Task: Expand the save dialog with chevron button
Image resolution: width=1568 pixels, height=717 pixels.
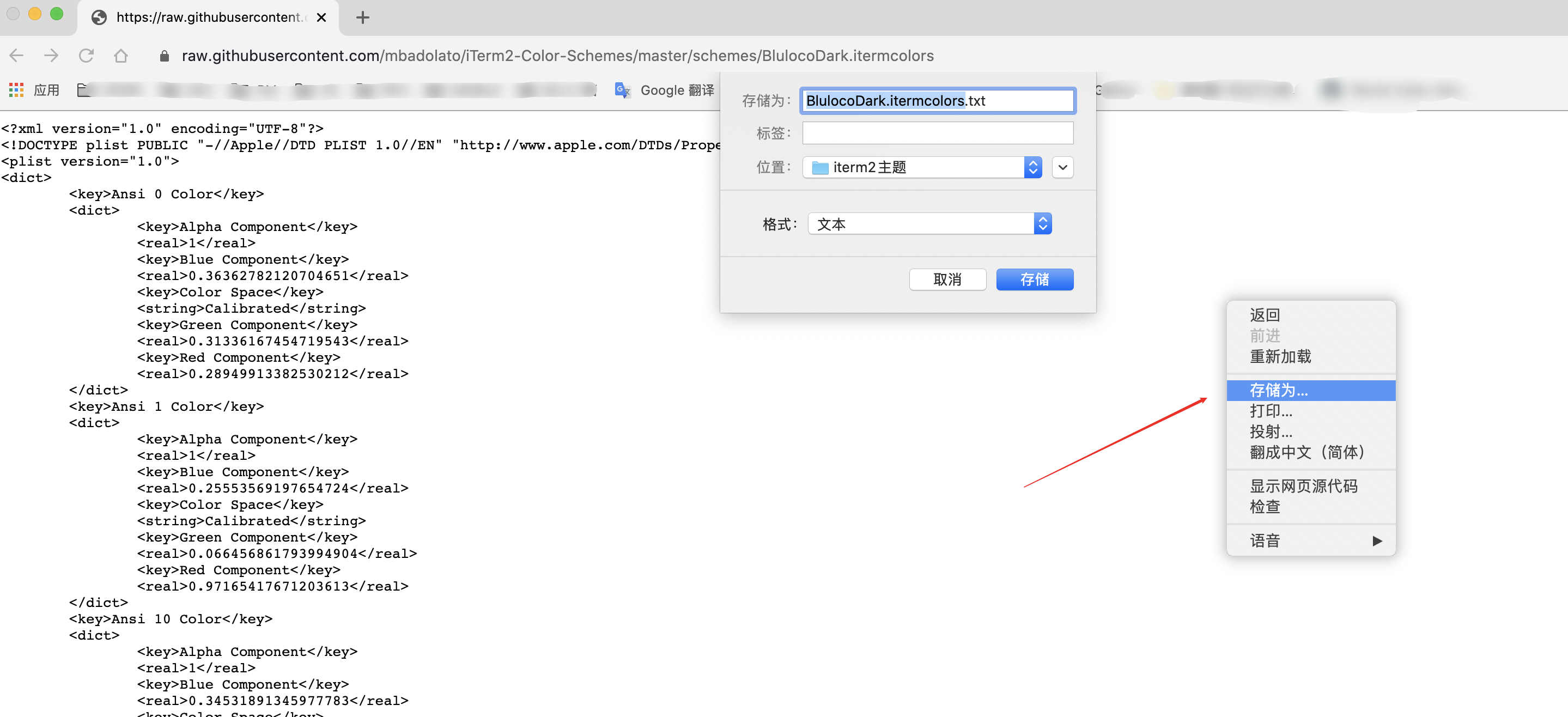Action: click(x=1062, y=167)
